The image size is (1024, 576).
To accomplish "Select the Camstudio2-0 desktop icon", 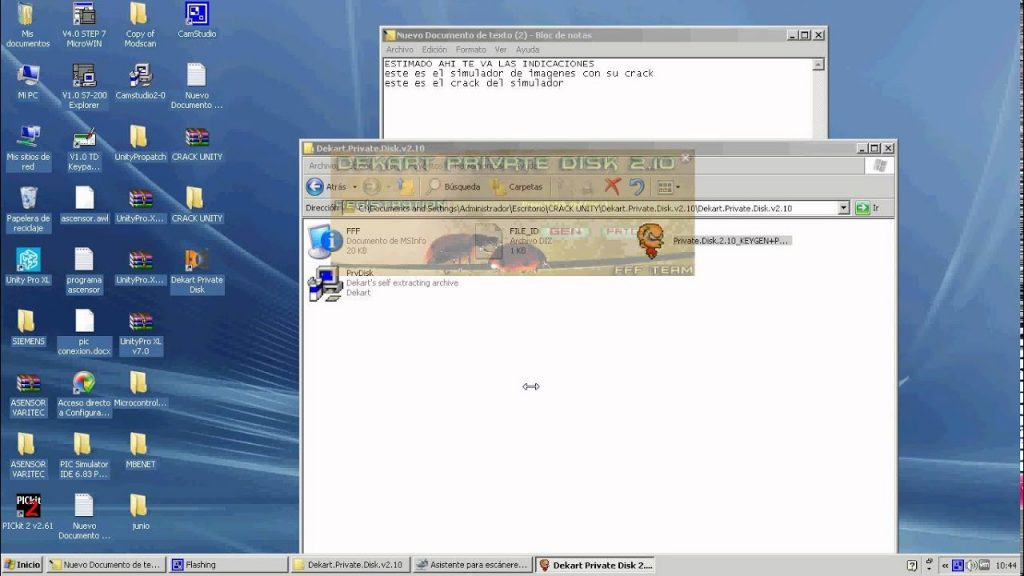I will pyautogui.click(x=140, y=82).
